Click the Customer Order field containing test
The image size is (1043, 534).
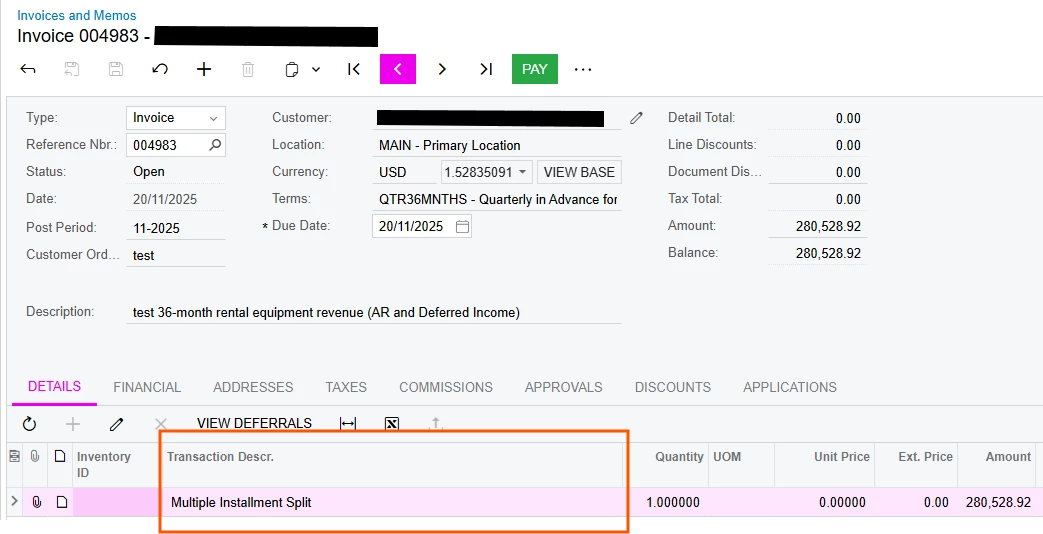(x=176, y=255)
